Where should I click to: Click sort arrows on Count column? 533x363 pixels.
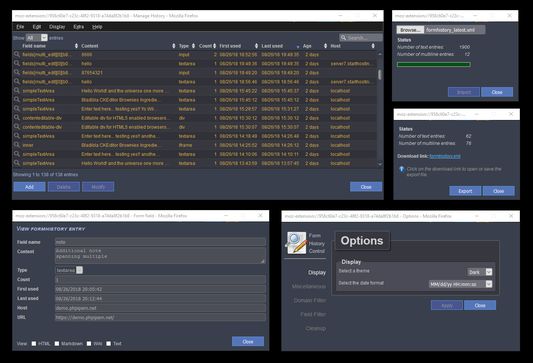[214, 46]
